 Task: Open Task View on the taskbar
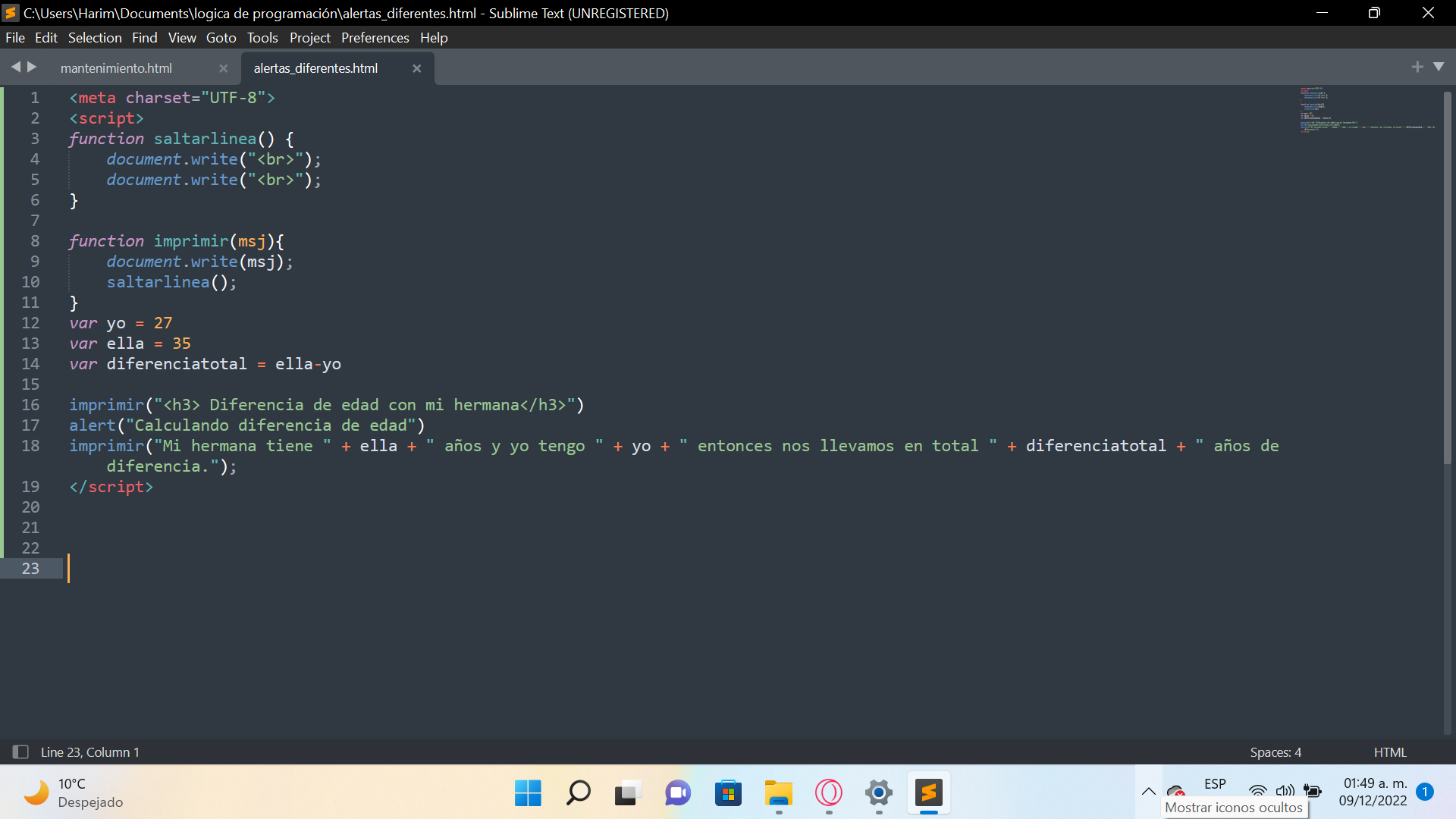(628, 793)
